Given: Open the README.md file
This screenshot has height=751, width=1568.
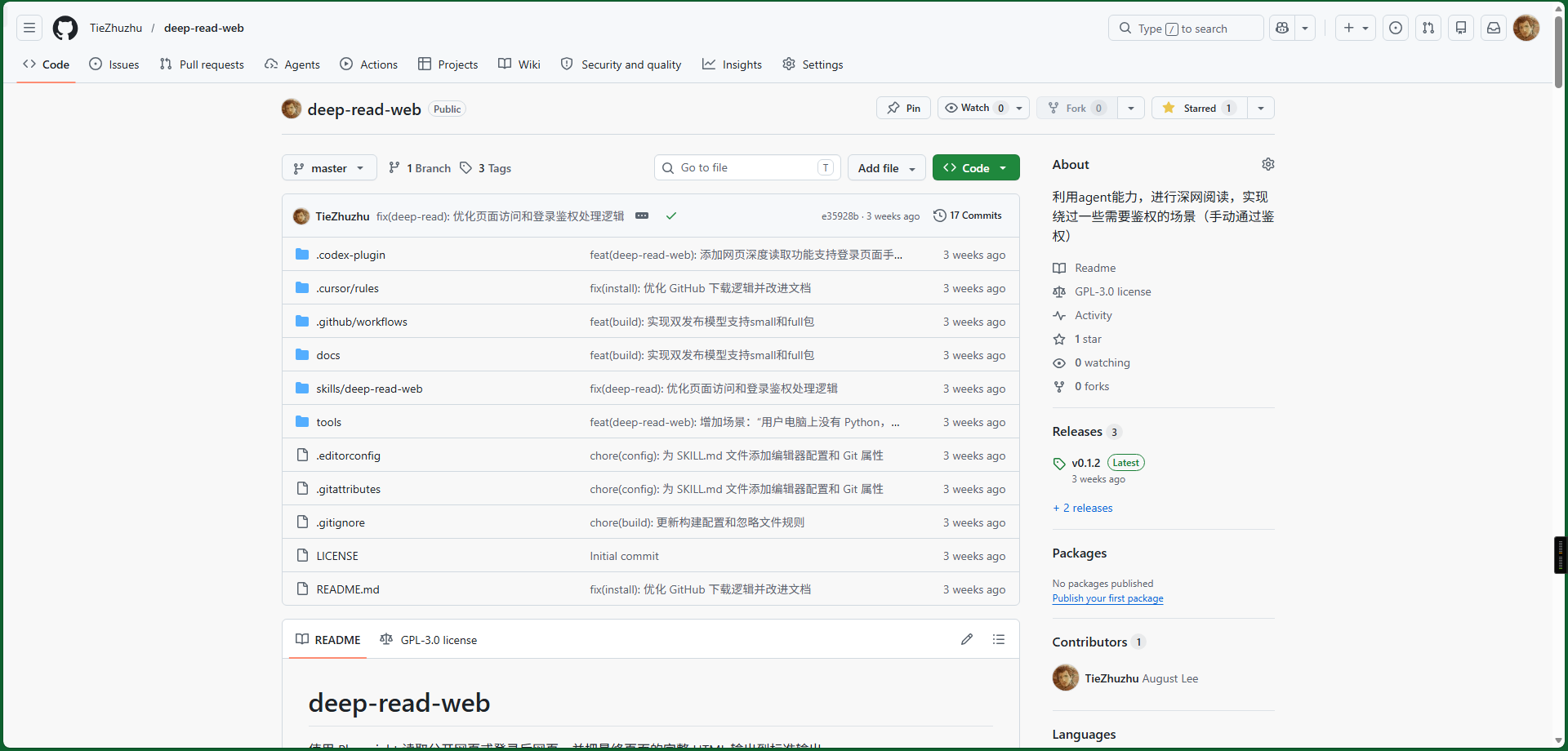Looking at the screenshot, I should click(348, 589).
